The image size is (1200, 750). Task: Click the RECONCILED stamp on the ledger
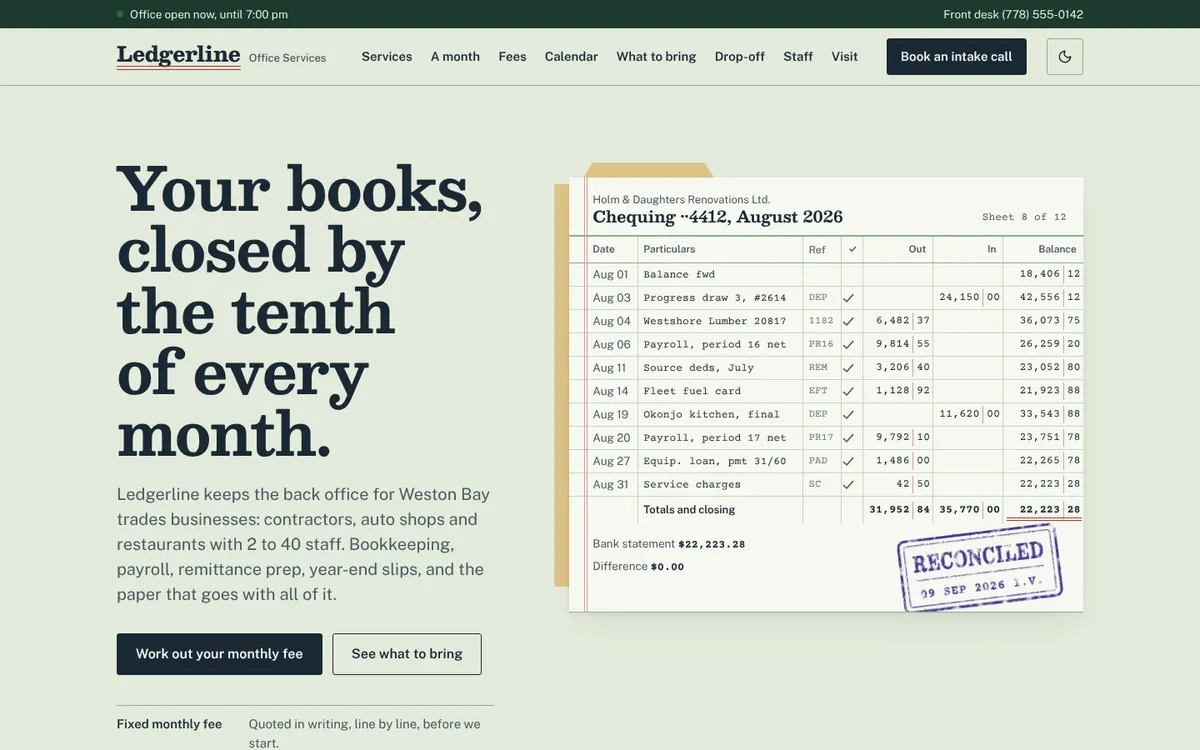[980, 567]
